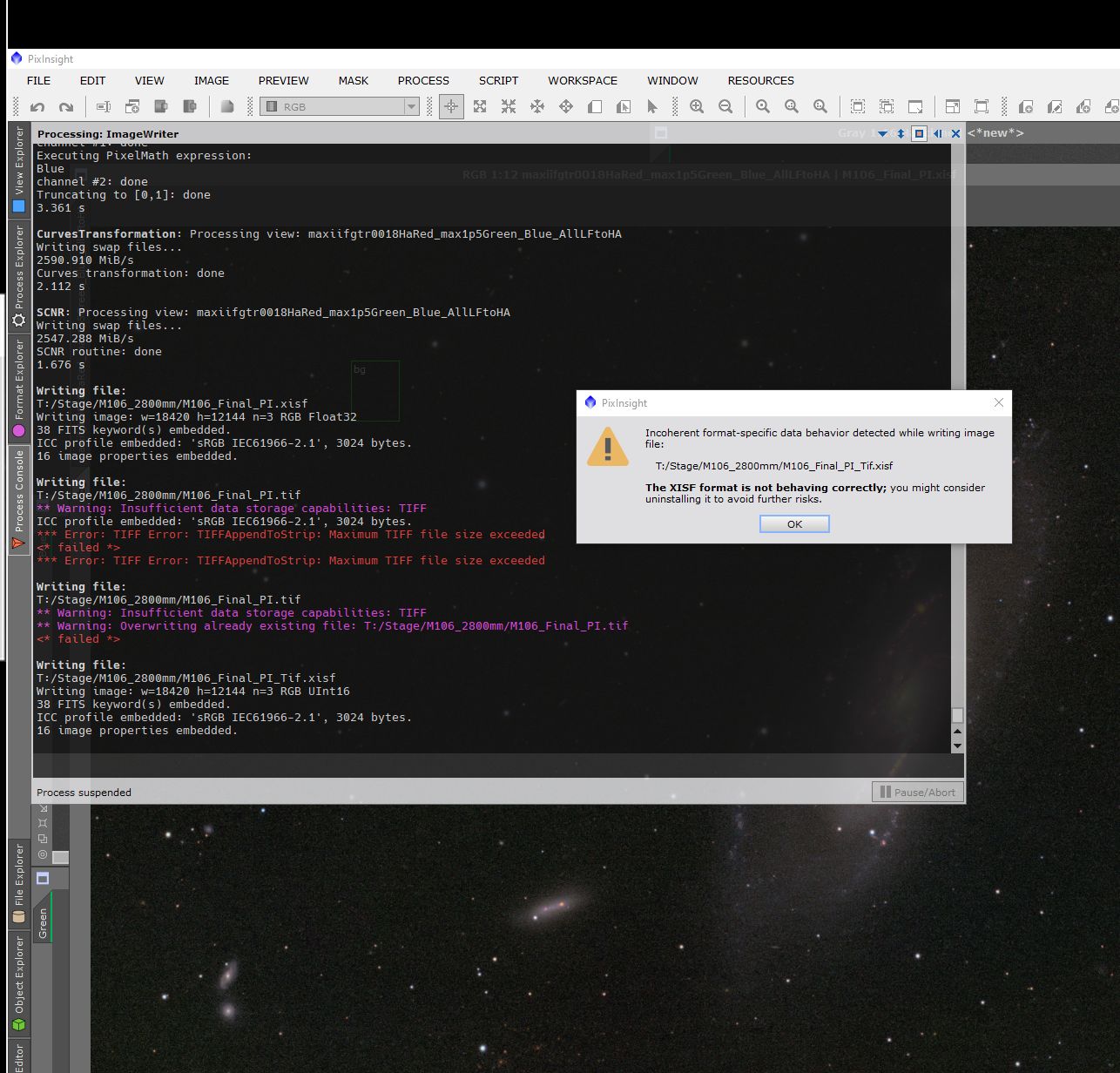
Task: Open the PREVIEW menu
Action: tap(284, 80)
